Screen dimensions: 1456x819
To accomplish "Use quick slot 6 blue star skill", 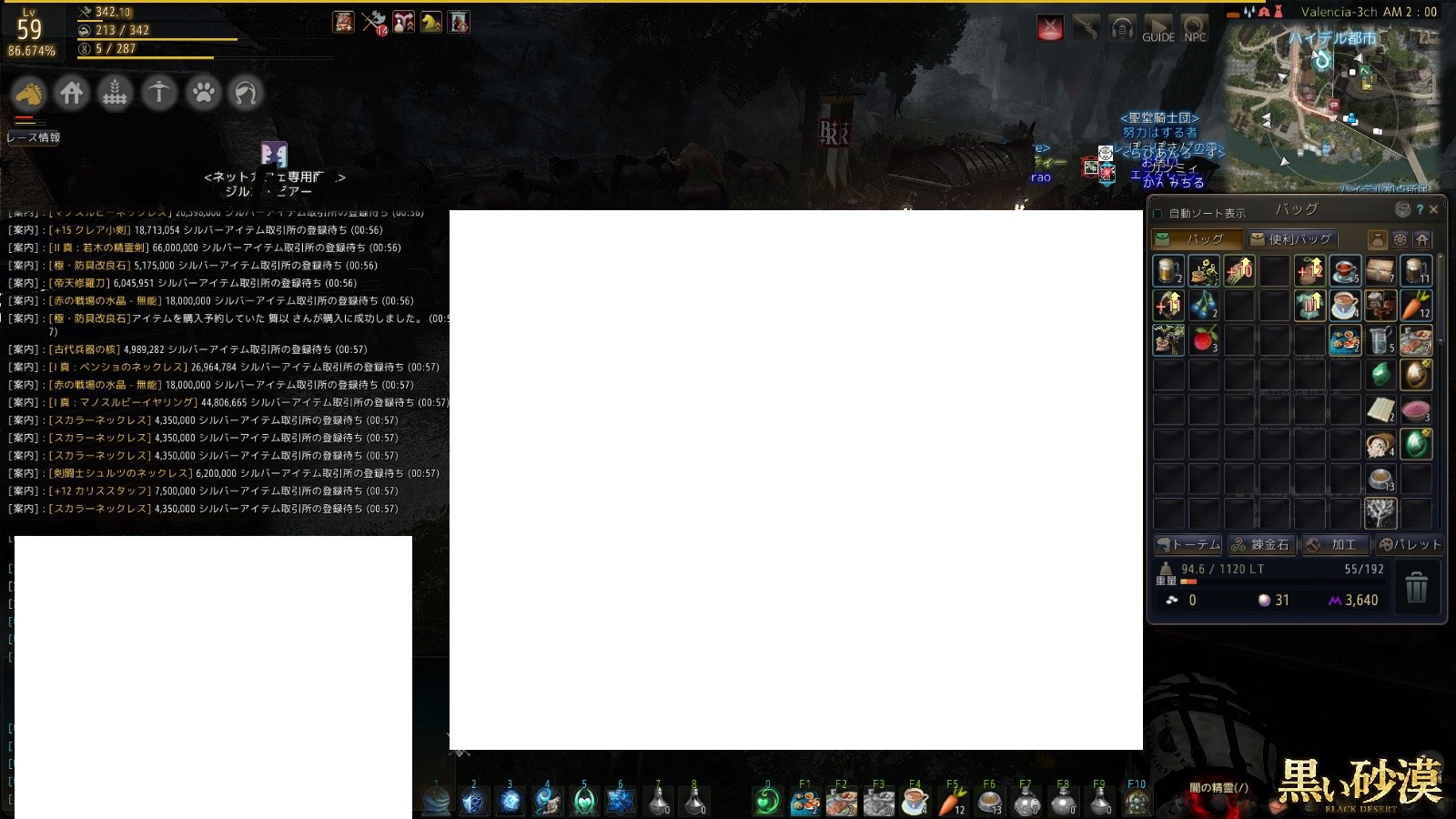I will point(621,801).
